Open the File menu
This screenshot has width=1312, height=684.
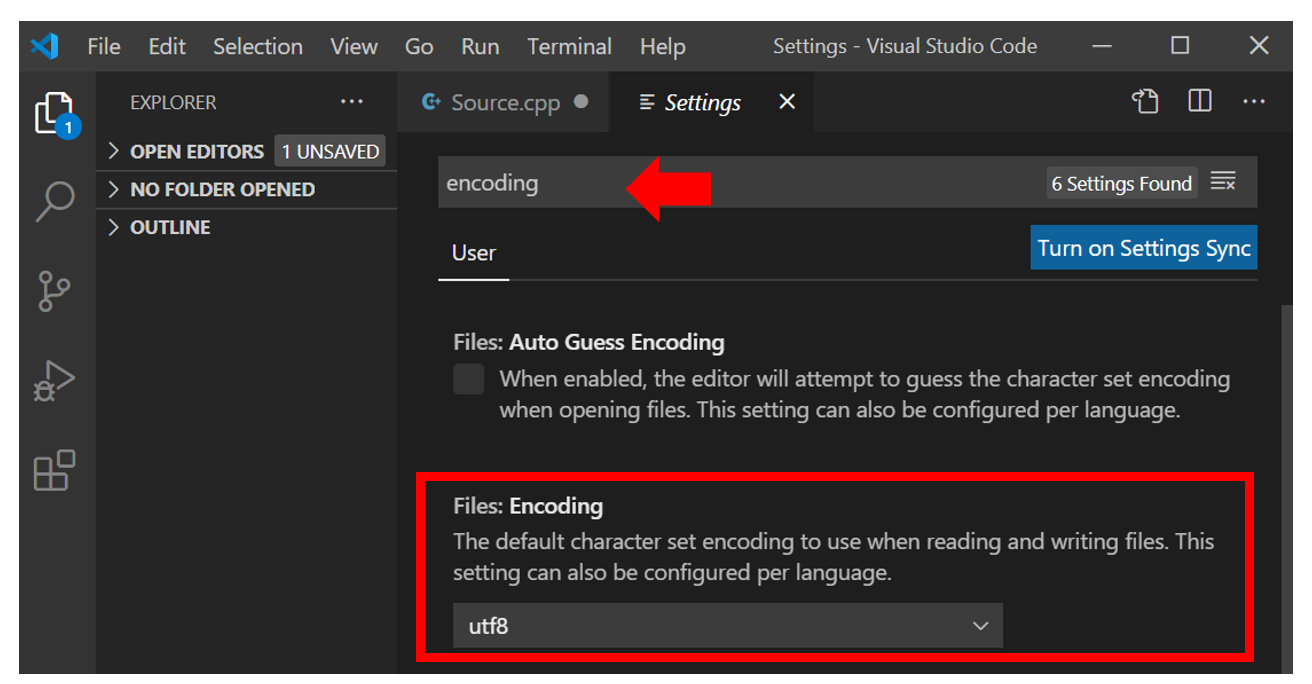[104, 46]
